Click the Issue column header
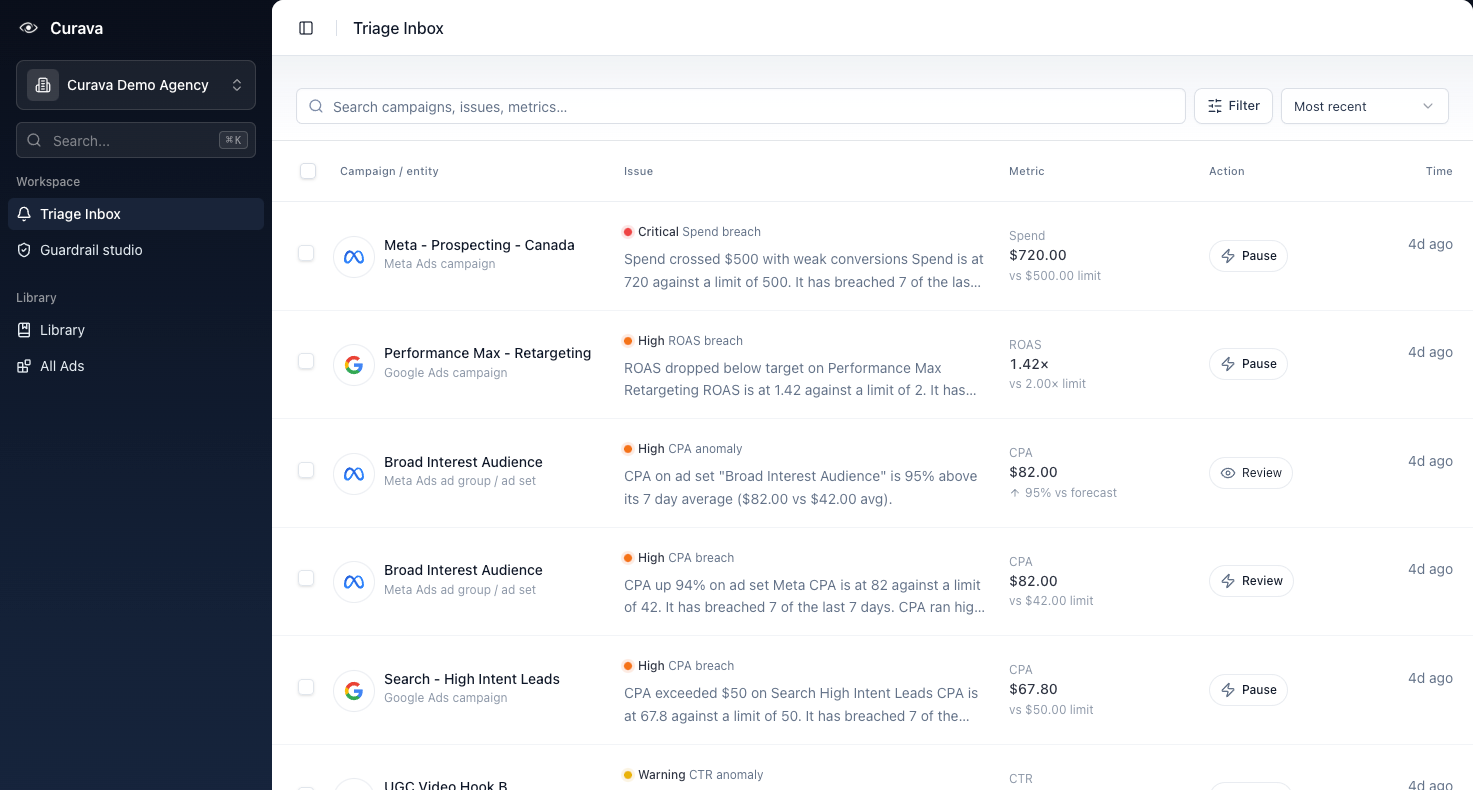This screenshot has width=1473, height=790. click(638, 171)
